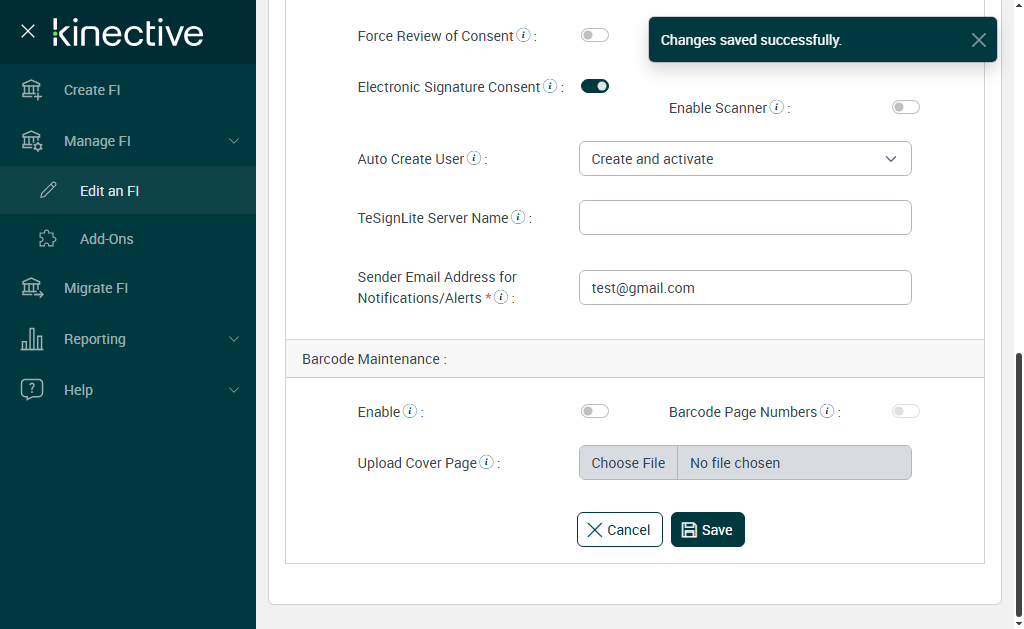Close the sidebar with the X icon
This screenshot has width=1024, height=629.
[27, 31]
